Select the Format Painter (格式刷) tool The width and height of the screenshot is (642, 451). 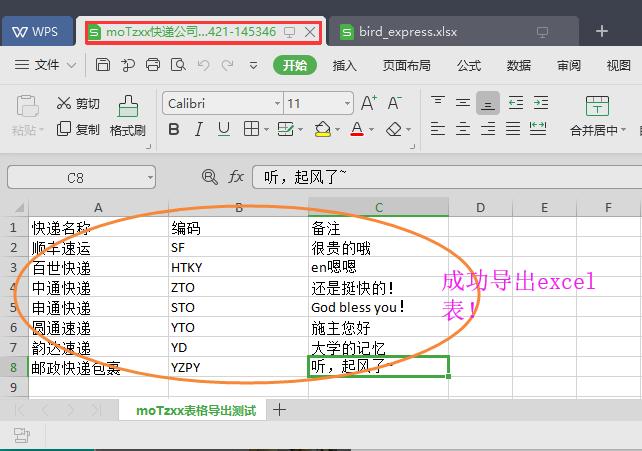[x=128, y=116]
